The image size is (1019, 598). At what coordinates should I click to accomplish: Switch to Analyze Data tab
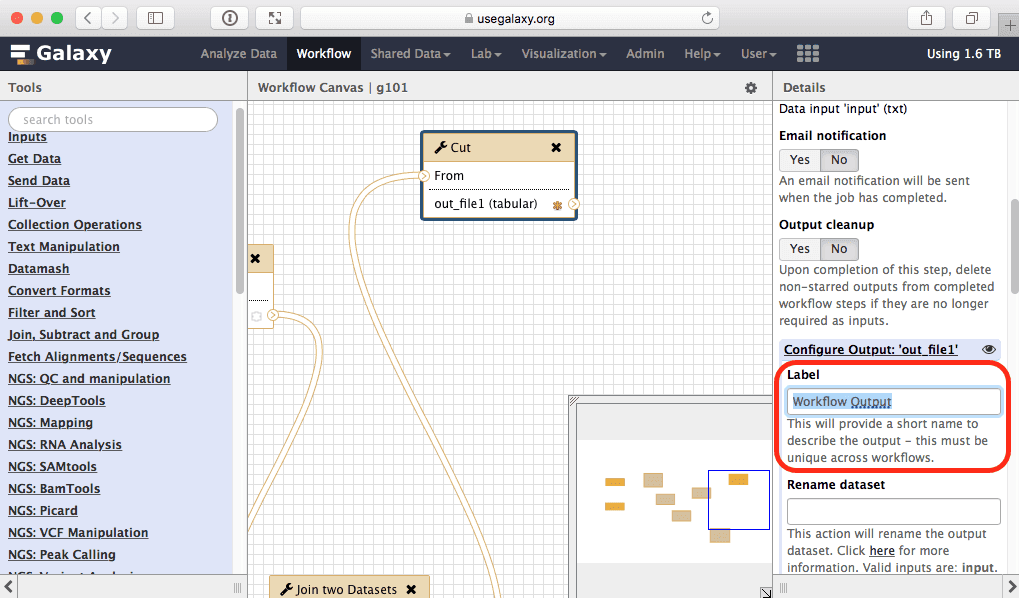pyautogui.click(x=238, y=54)
